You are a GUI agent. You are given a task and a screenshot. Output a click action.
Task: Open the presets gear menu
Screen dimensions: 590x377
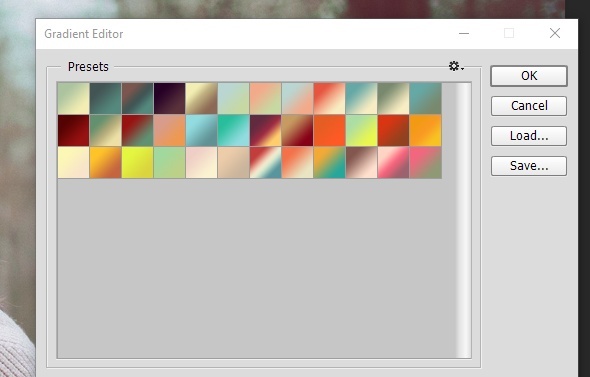(x=456, y=67)
